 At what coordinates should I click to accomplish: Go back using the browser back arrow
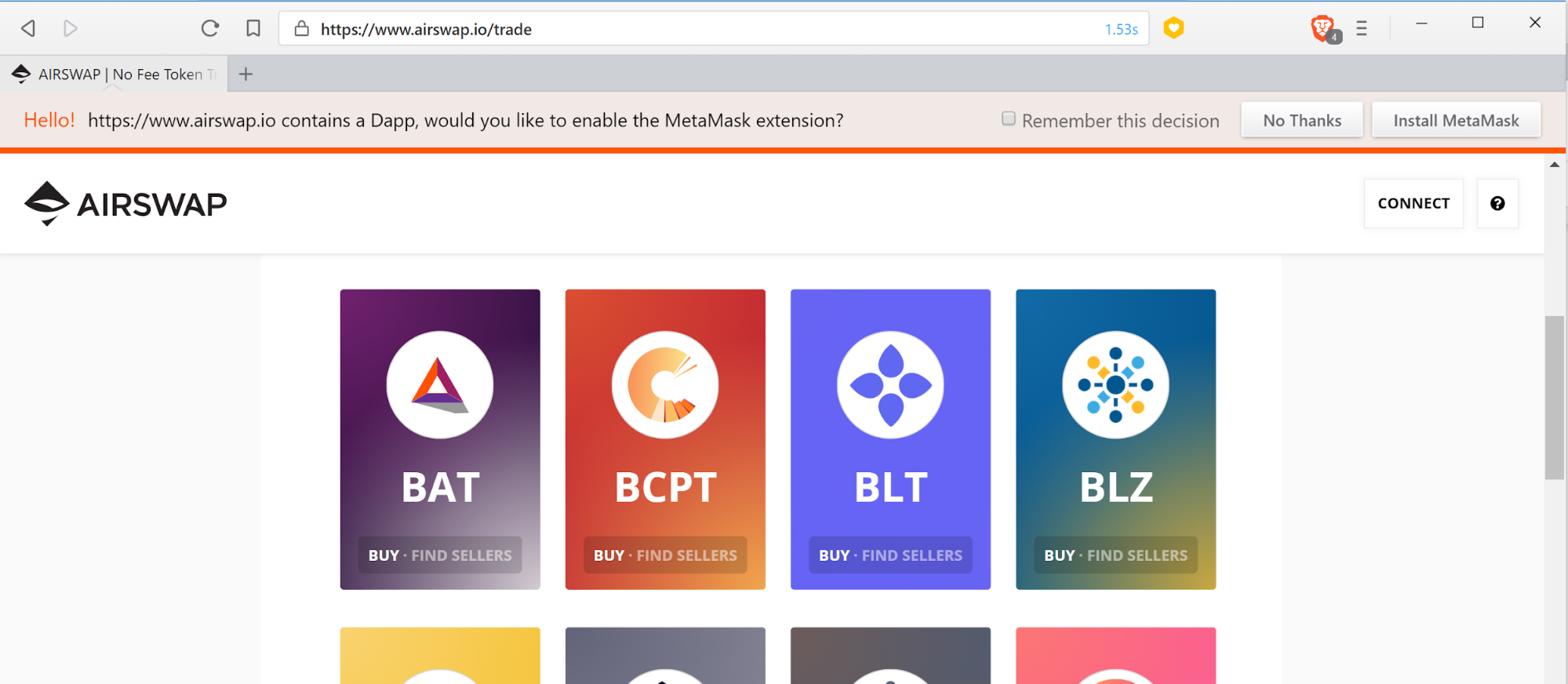click(28, 29)
